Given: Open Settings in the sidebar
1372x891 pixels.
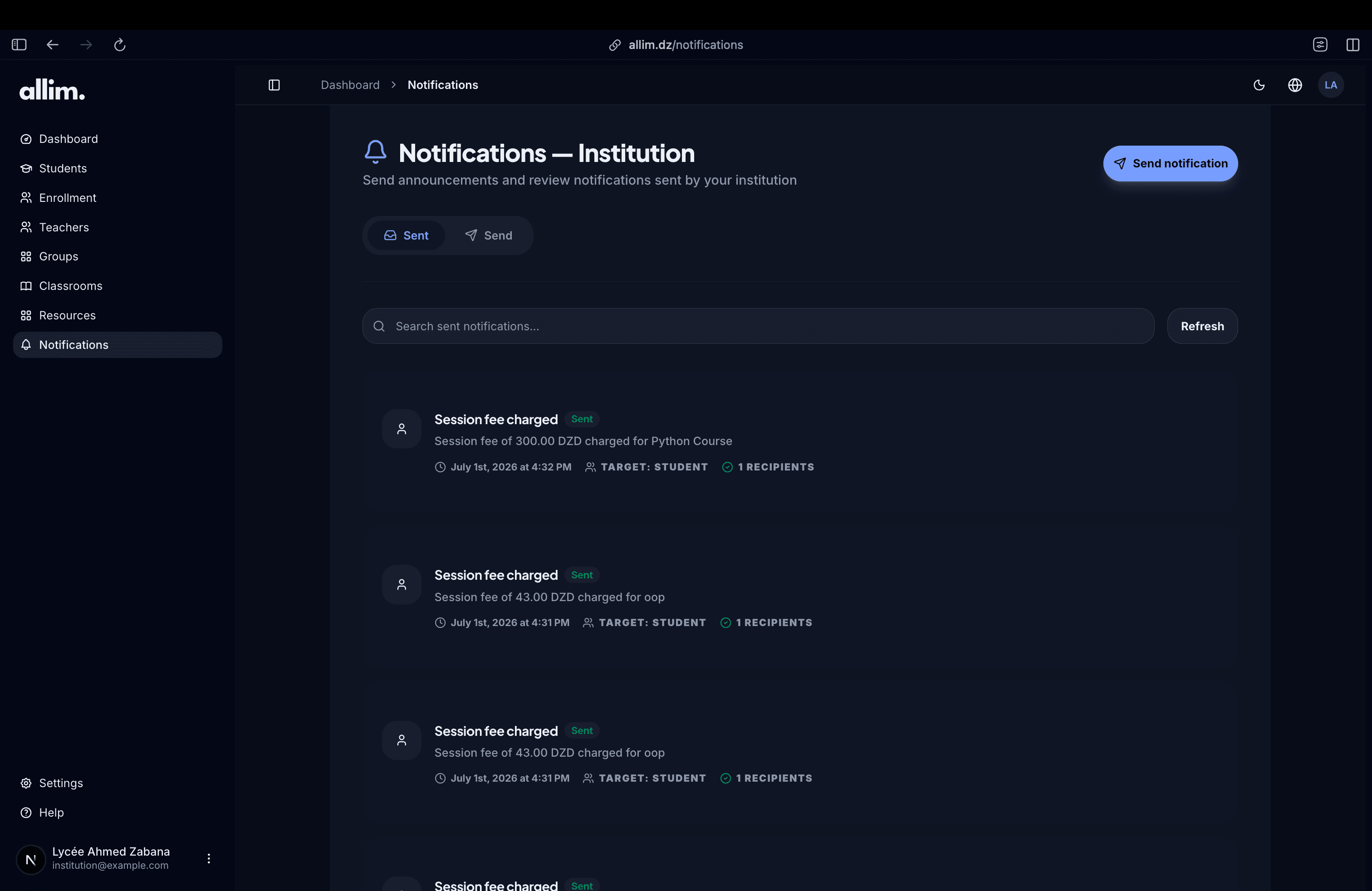Looking at the screenshot, I should 117,783.
